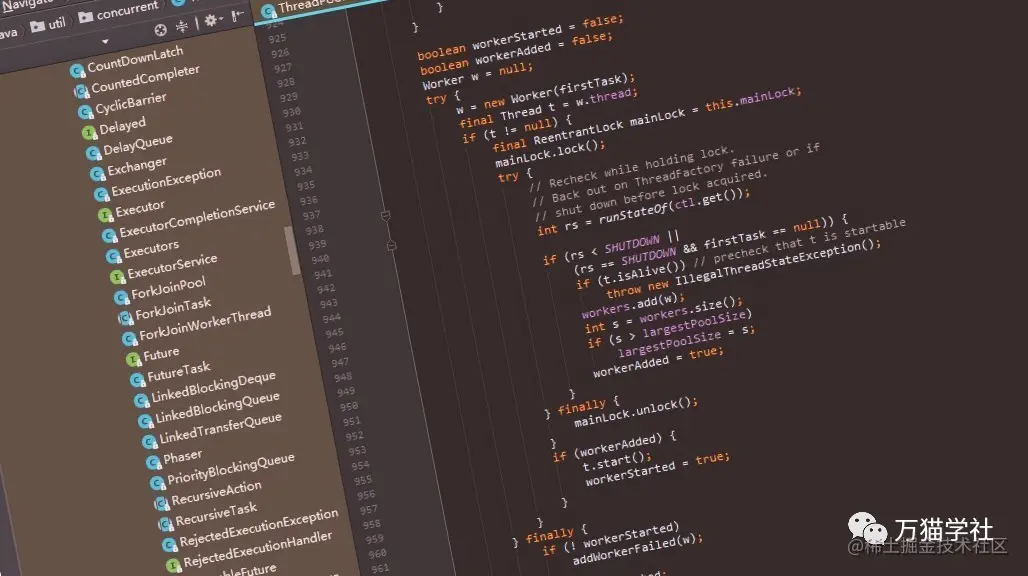This screenshot has width=1028, height=576.
Task: Select LinkedBlockingQueue in the tree
Action: point(217,408)
